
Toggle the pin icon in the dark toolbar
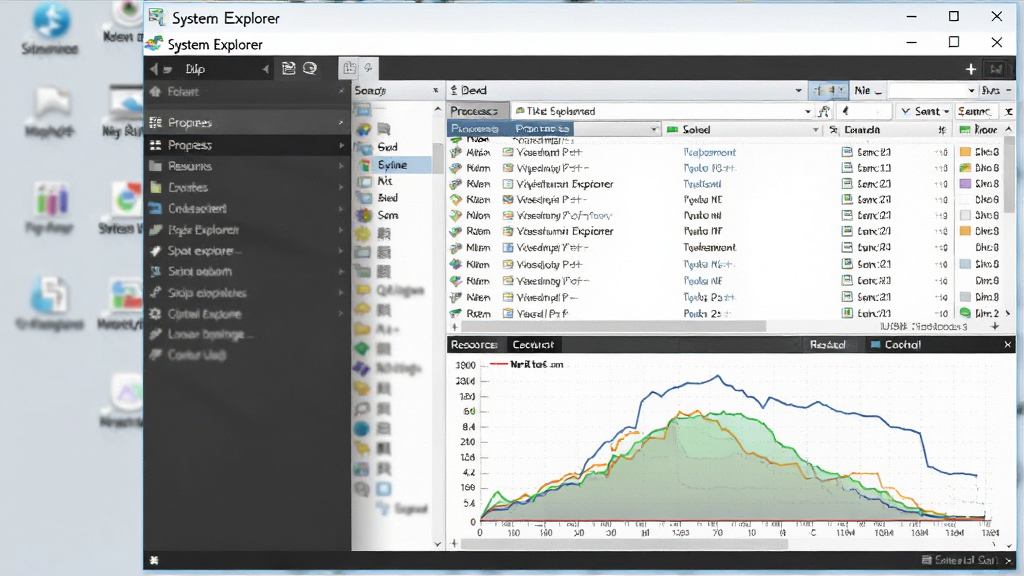coord(368,68)
